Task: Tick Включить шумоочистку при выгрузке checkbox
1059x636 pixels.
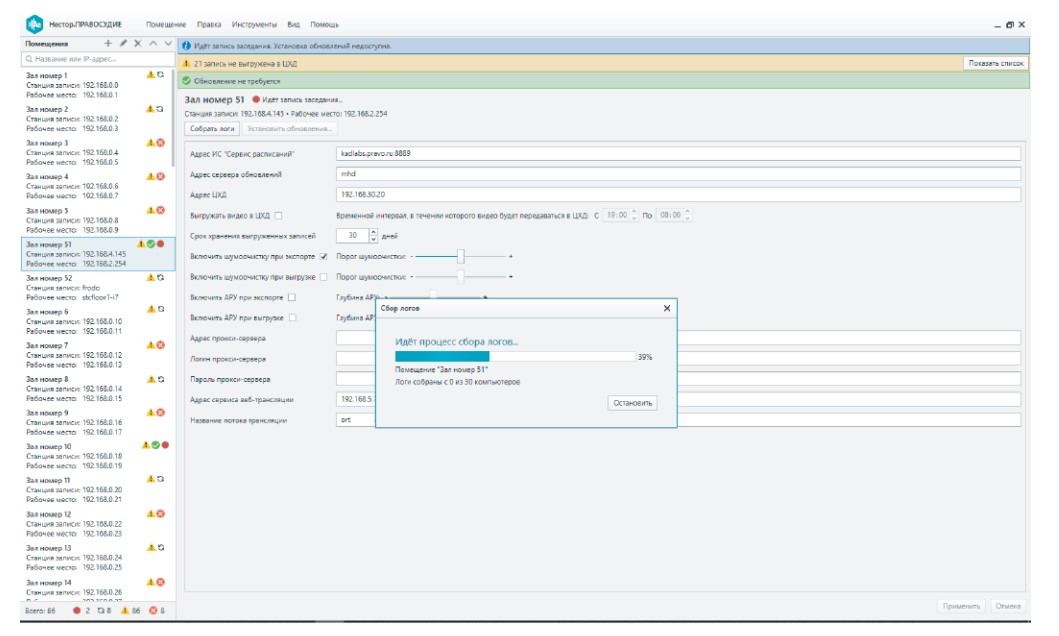Action: tap(323, 276)
